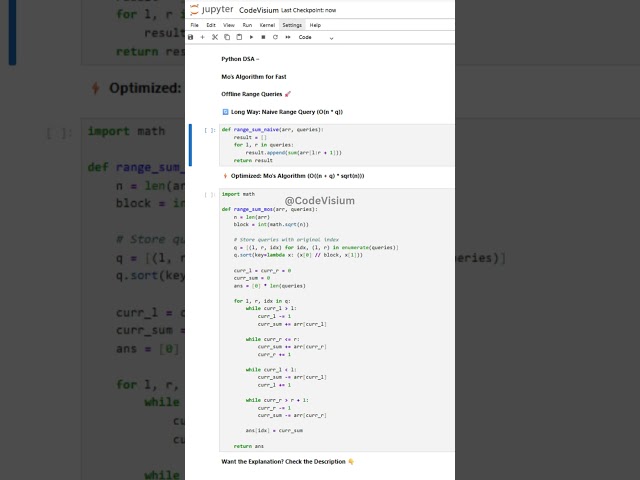Restart the kernel with the circular arrow
The width and height of the screenshot is (640, 480).
pos(276,37)
